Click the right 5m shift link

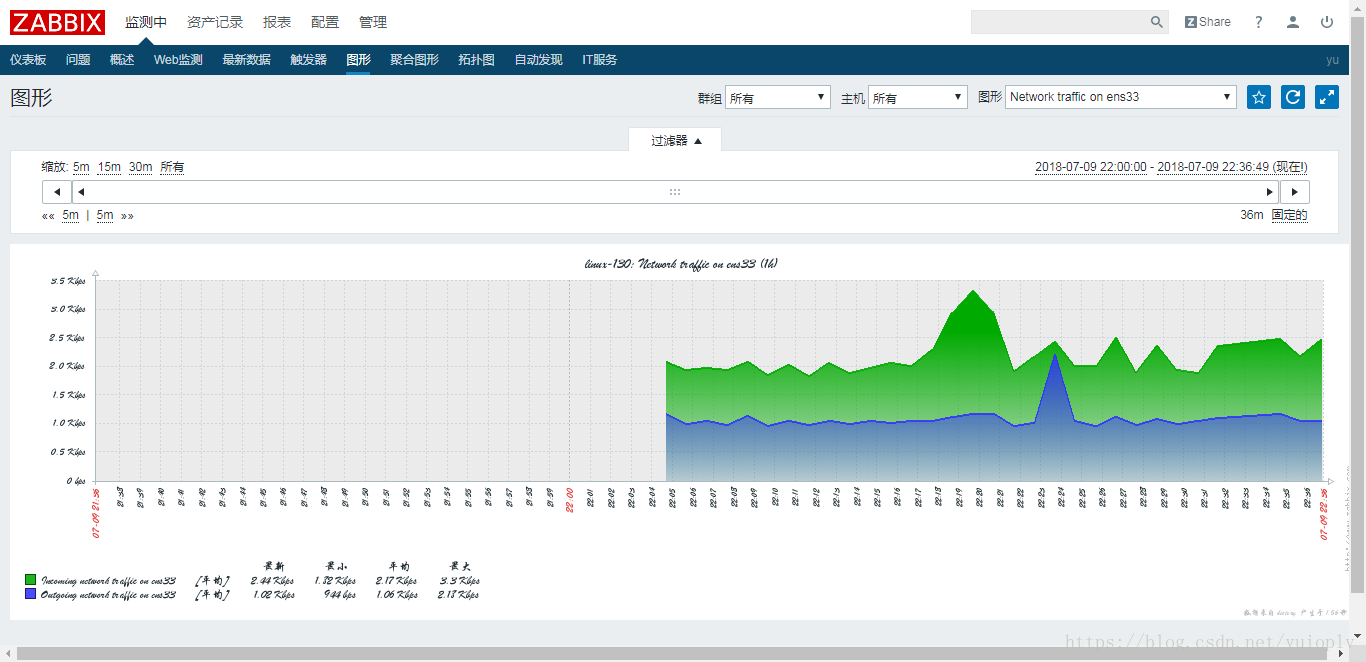click(x=105, y=215)
